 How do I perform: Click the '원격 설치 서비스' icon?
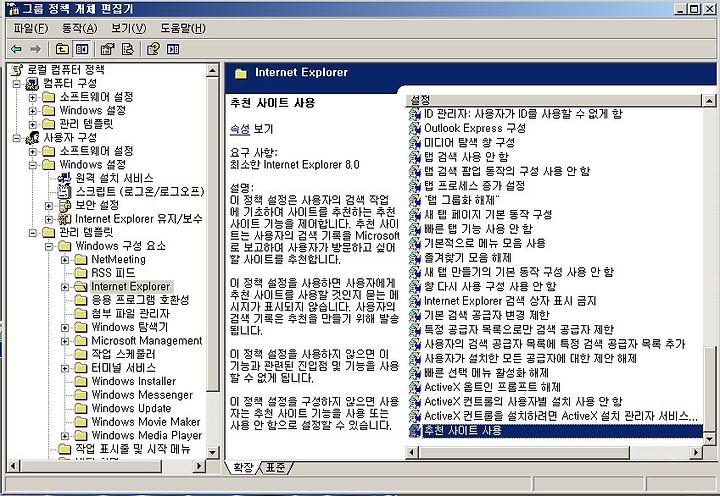pyautogui.click(x=65, y=178)
